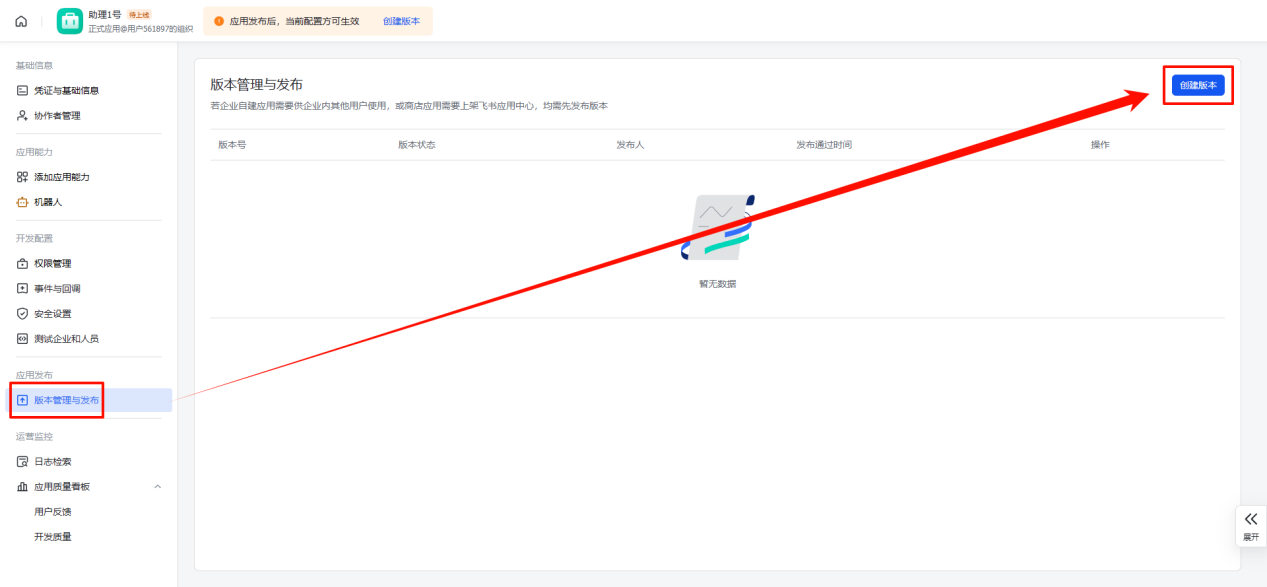Click the home icon in top bar
The height and width of the screenshot is (587, 1267).
click(x=21, y=21)
